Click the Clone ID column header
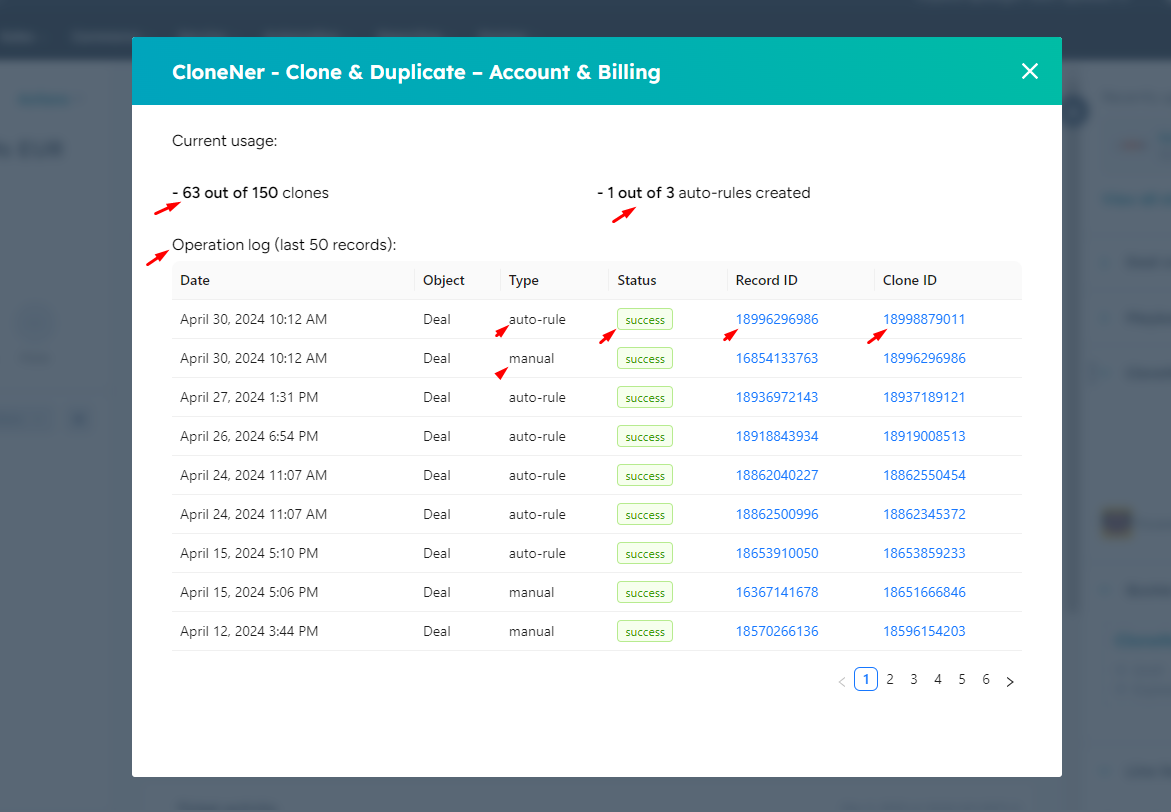Screen dimensions: 1171x812 (x=909, y=280)
